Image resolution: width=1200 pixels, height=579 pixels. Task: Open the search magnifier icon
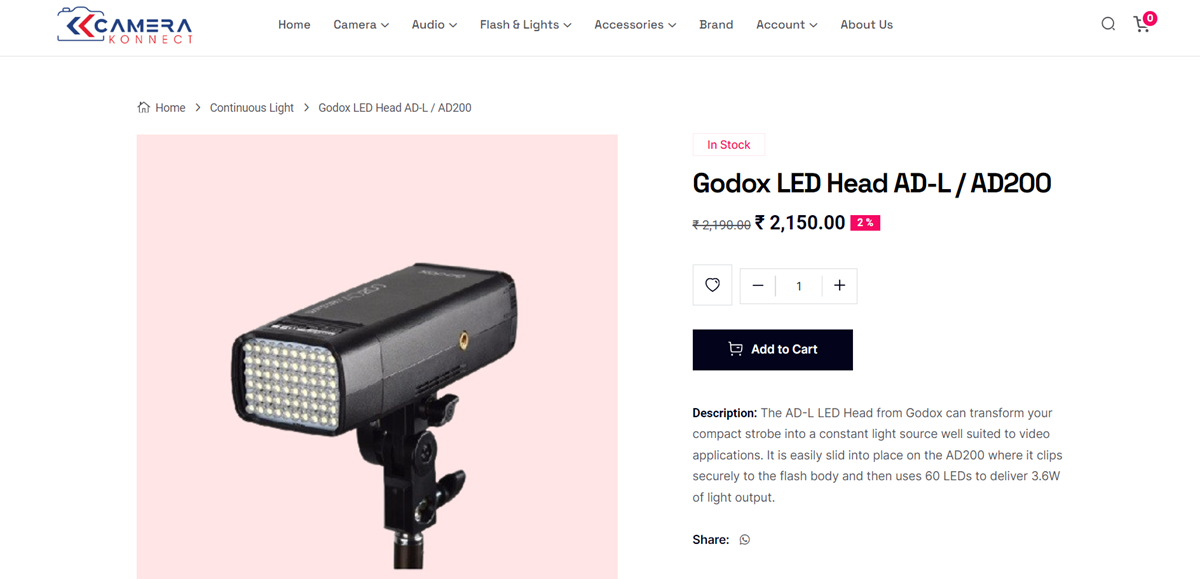[x=1108, y=24]
